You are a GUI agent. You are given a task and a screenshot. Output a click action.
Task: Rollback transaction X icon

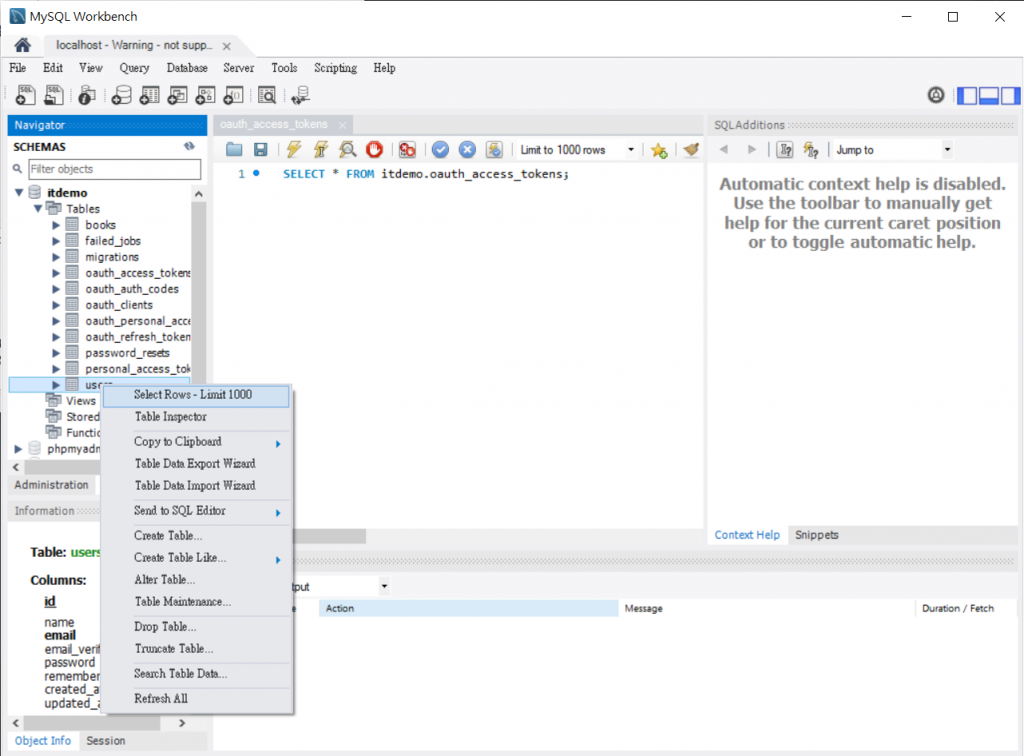(x=468, y=150)
